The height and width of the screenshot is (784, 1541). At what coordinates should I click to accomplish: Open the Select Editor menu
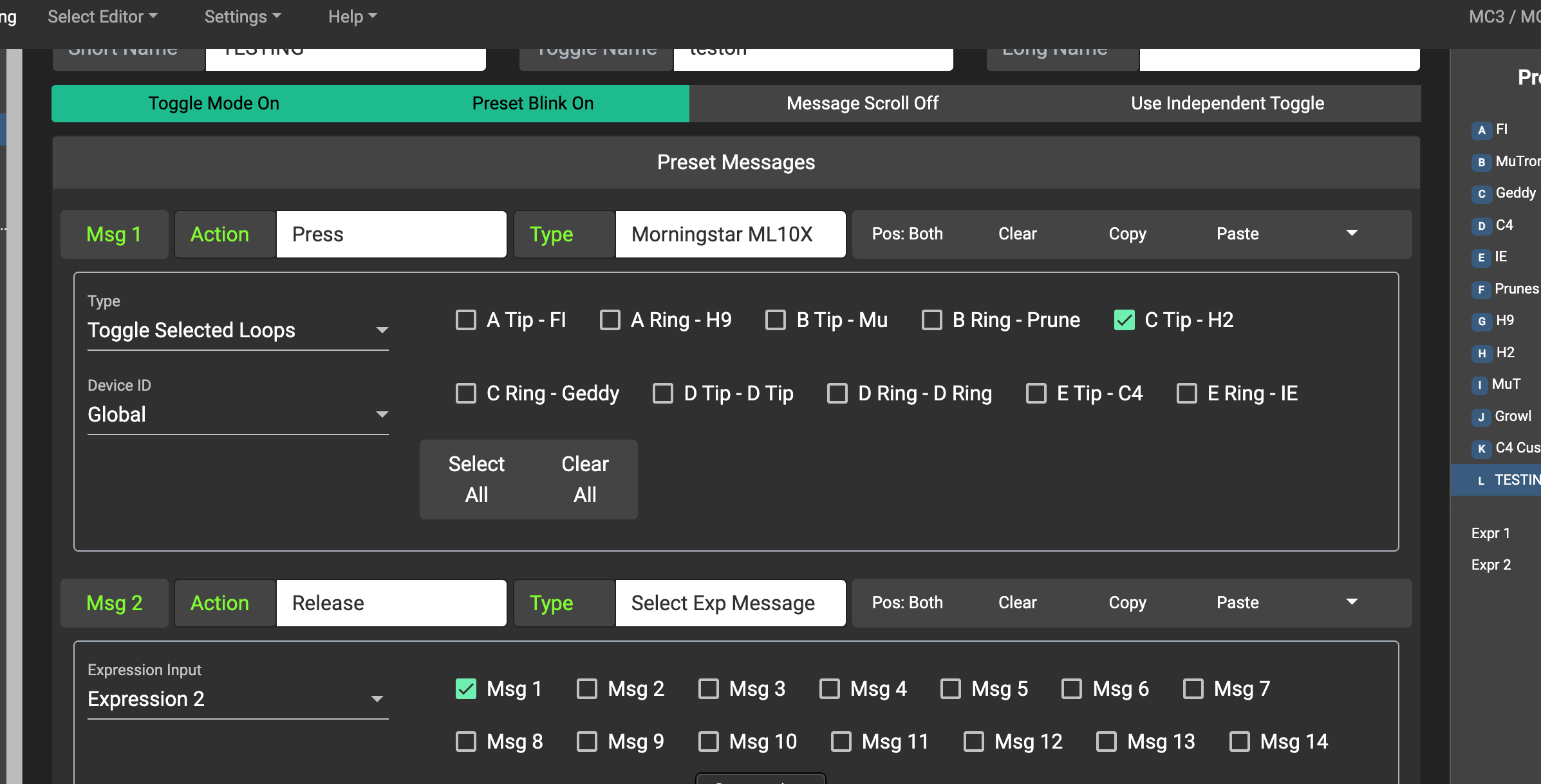pos(102,17)
